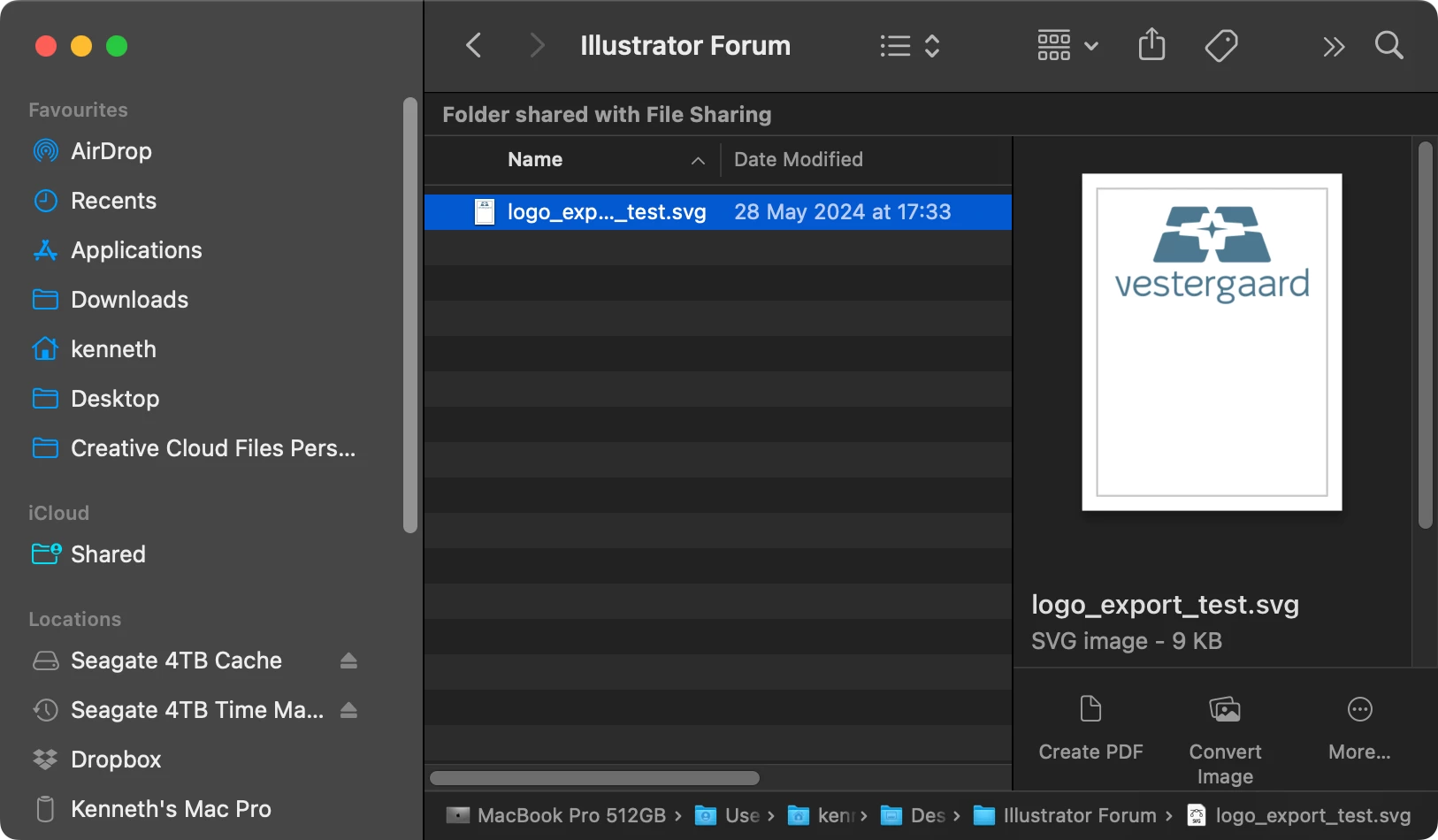Click SVG image - 9 KB info text
Viewport: 1438px width, 840px height.
pos(1127,641)
